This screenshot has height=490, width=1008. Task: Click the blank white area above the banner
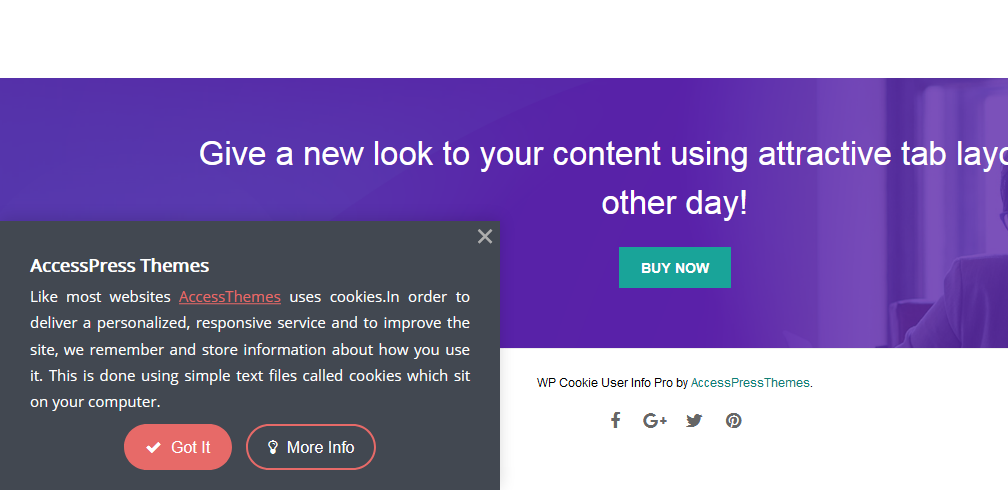click(500, 38)
